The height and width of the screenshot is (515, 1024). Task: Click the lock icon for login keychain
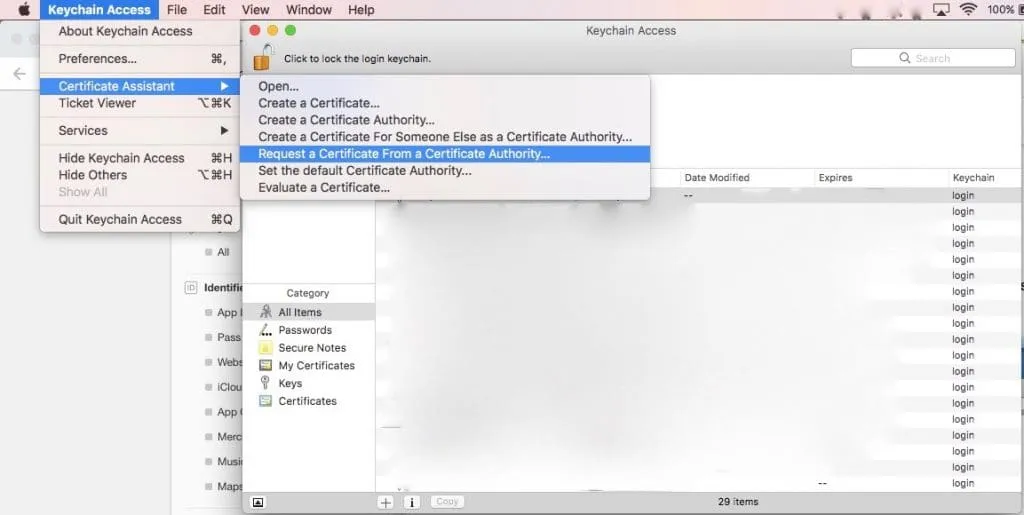click(263, 57)
